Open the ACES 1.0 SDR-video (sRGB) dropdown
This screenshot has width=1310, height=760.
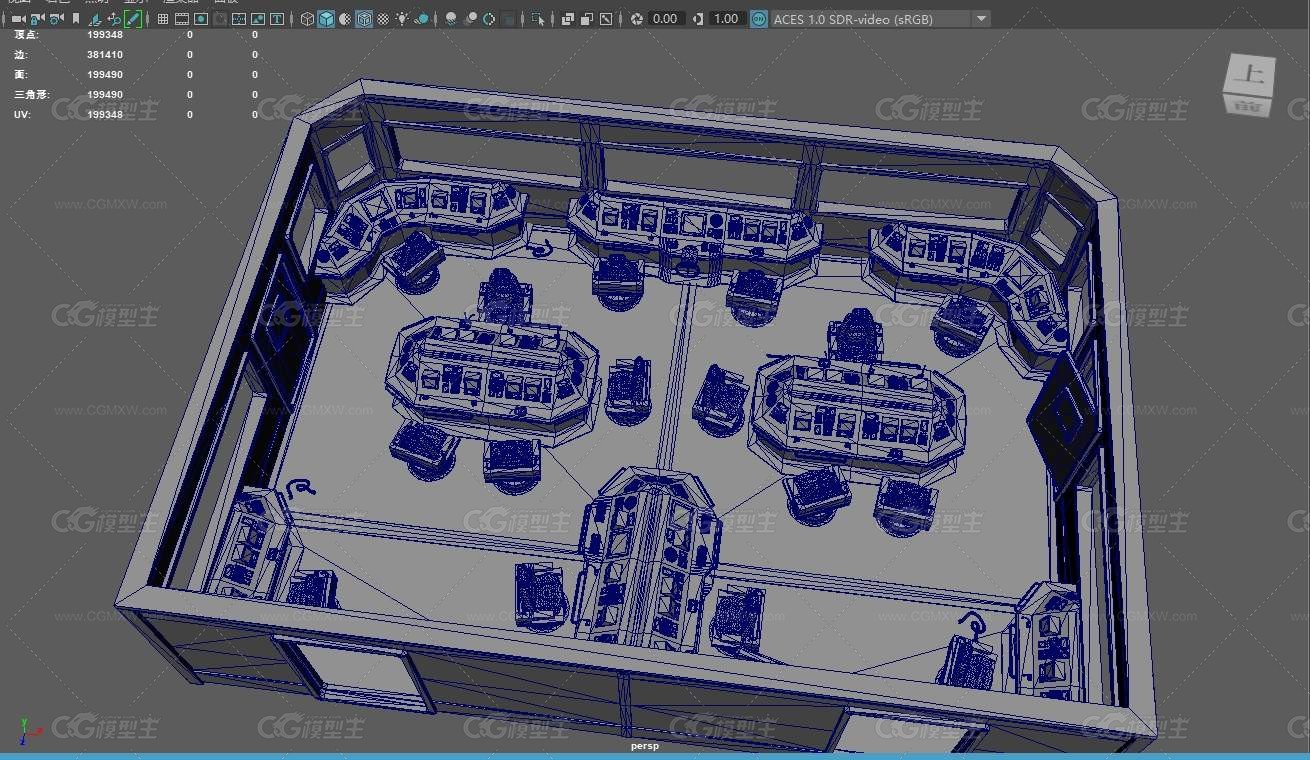tap(880, 19)
